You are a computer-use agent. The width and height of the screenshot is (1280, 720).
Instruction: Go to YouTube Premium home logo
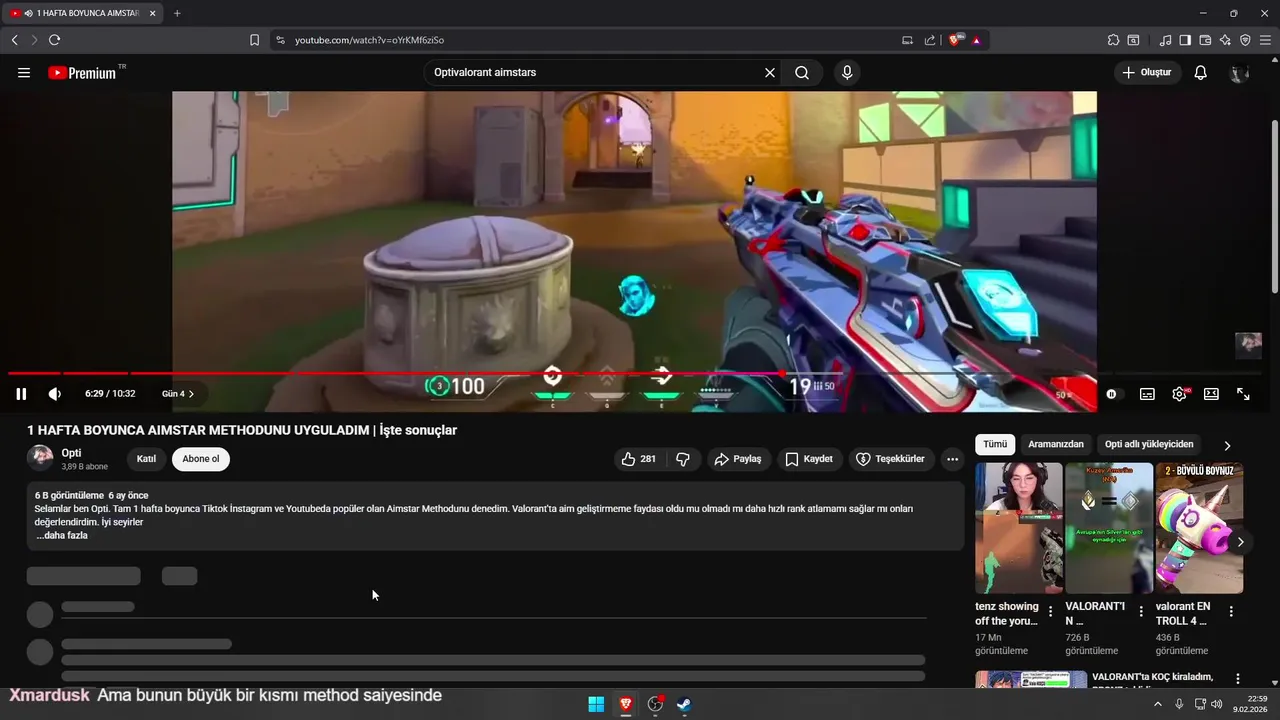tap(84, 73)
